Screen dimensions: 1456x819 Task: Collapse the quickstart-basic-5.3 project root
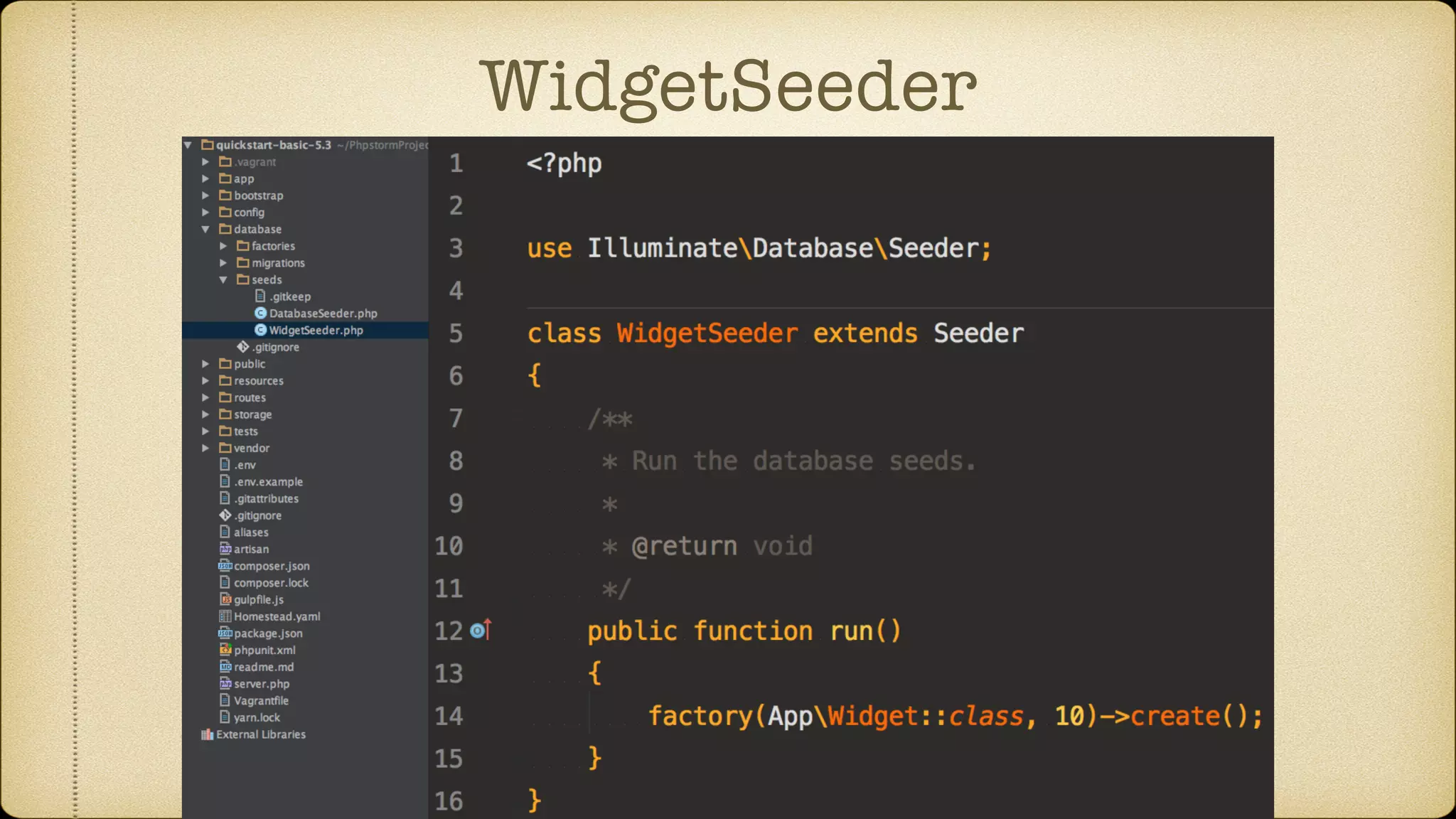click(x=188, y=145)
